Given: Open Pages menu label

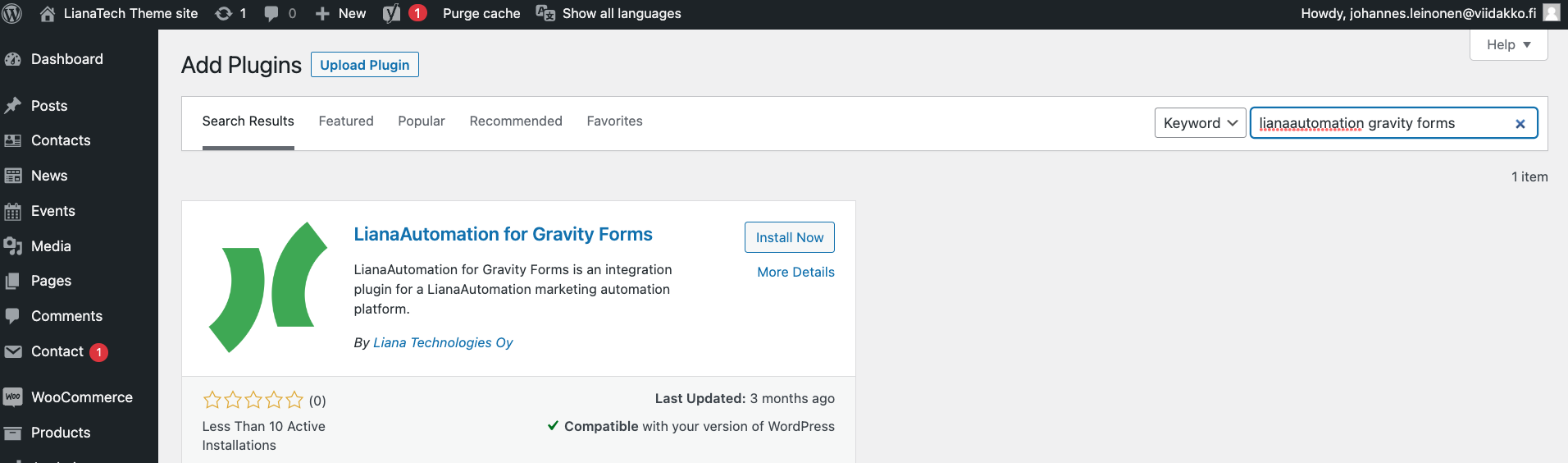Looking at the screenshot, I should 51,281.
